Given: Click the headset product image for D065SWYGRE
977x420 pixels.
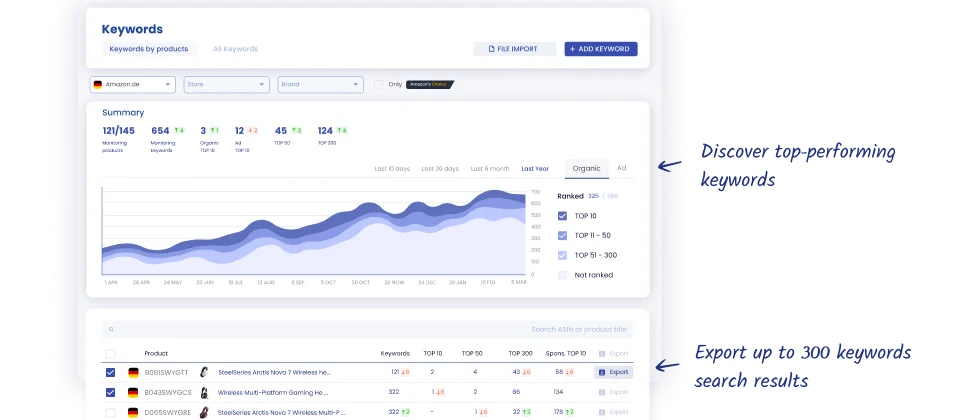Looking at the screenshot, I should pyautogui.click(x=205, y=412).
